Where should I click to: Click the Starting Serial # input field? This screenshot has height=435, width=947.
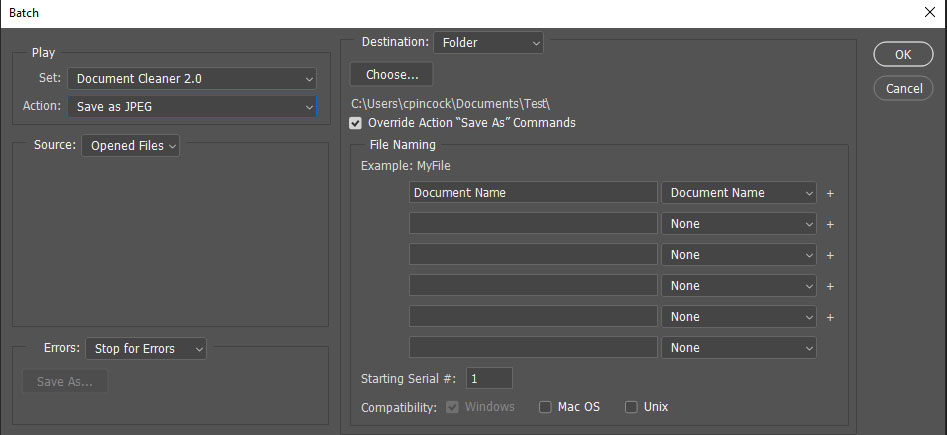[489, 378]
